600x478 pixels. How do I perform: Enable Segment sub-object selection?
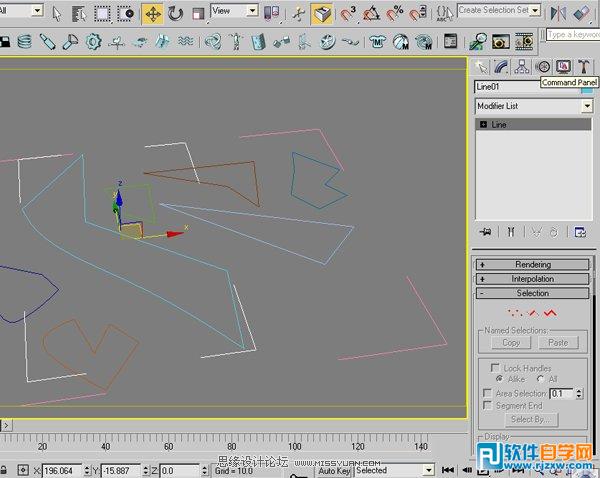tap(533, 313)
